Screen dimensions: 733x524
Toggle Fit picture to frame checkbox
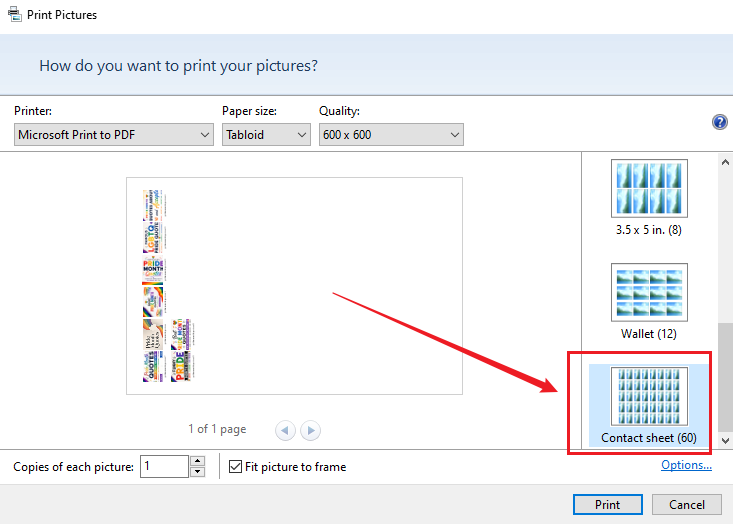click(235, 467)
